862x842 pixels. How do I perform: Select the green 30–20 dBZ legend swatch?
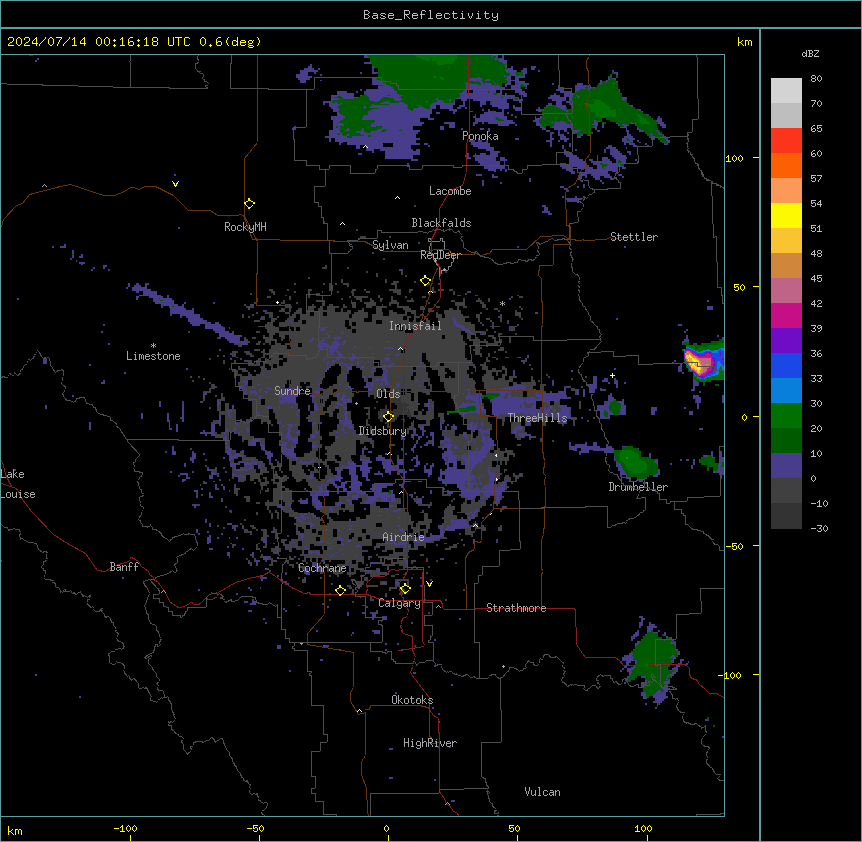(786, 416)
